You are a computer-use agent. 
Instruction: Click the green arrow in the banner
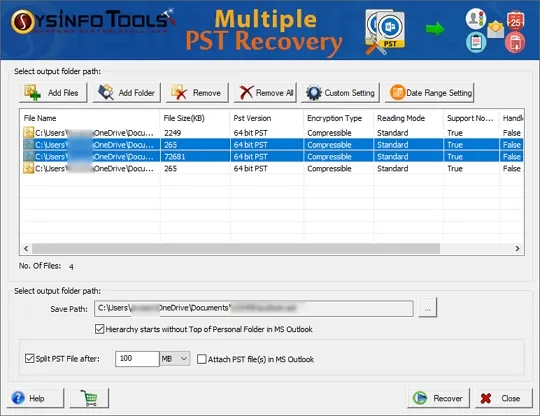(x=435, y=29)
